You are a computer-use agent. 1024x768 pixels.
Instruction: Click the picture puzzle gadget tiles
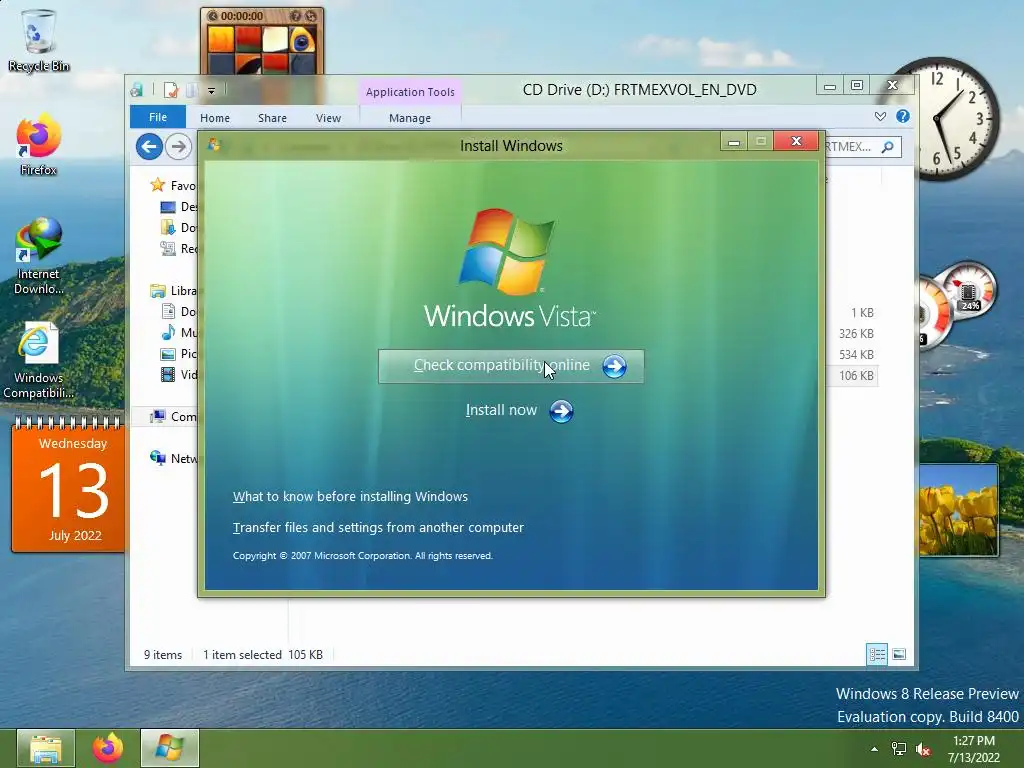262,49
